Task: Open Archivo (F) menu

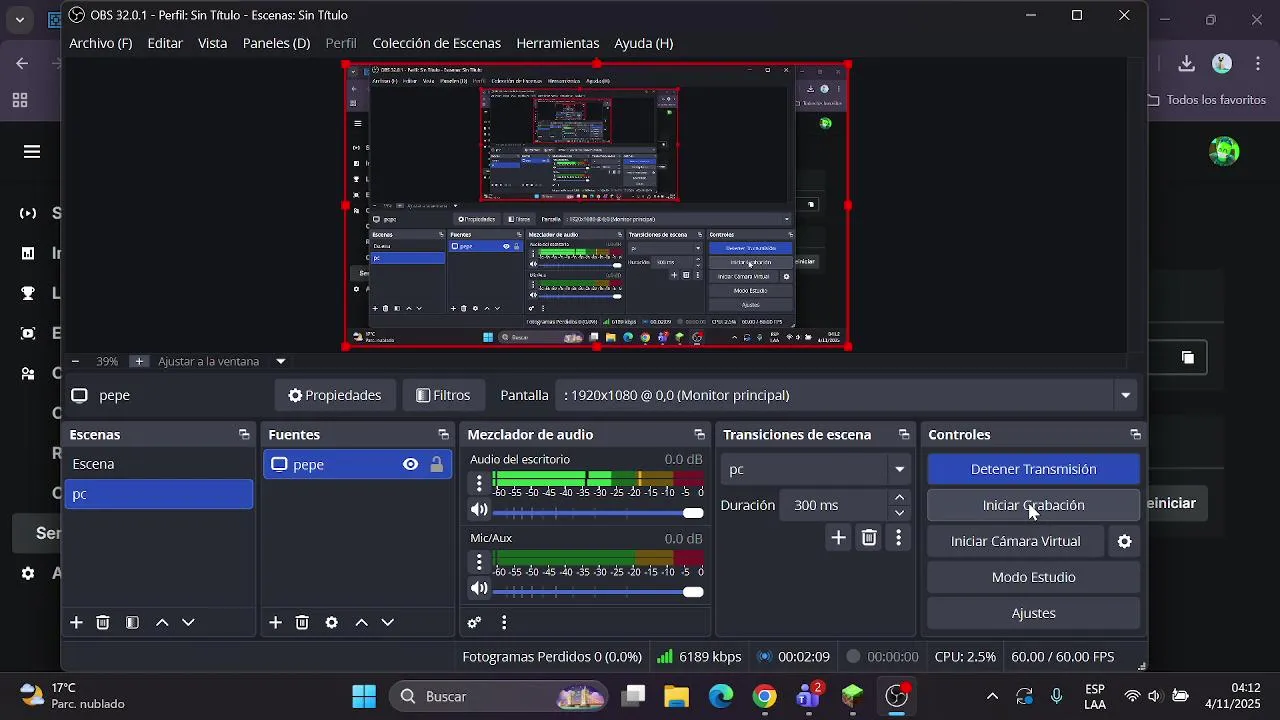Action: [x=100, y=43]
